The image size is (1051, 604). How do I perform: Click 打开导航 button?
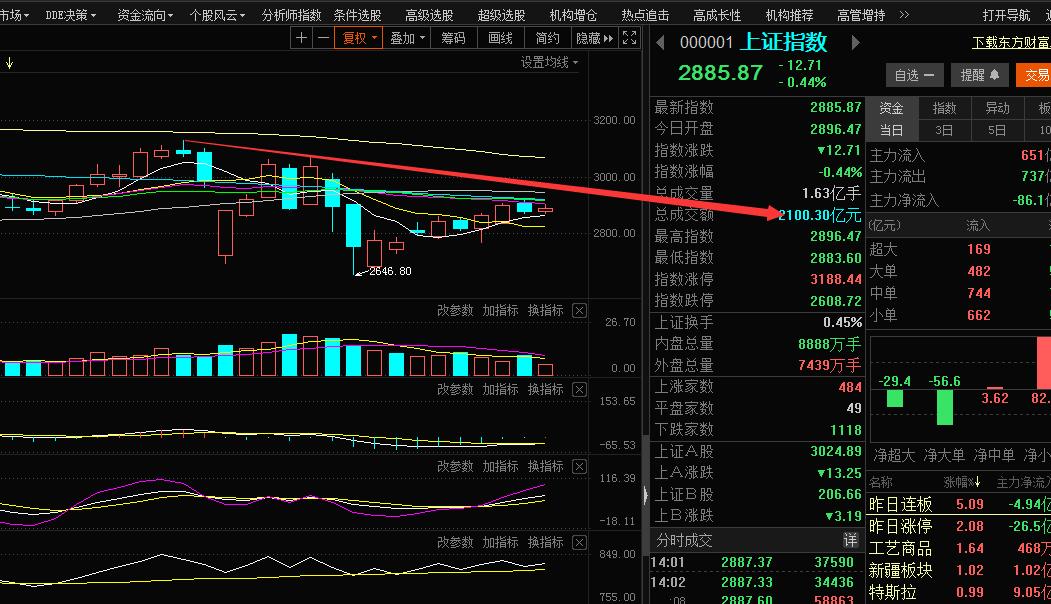point(1006,15)
